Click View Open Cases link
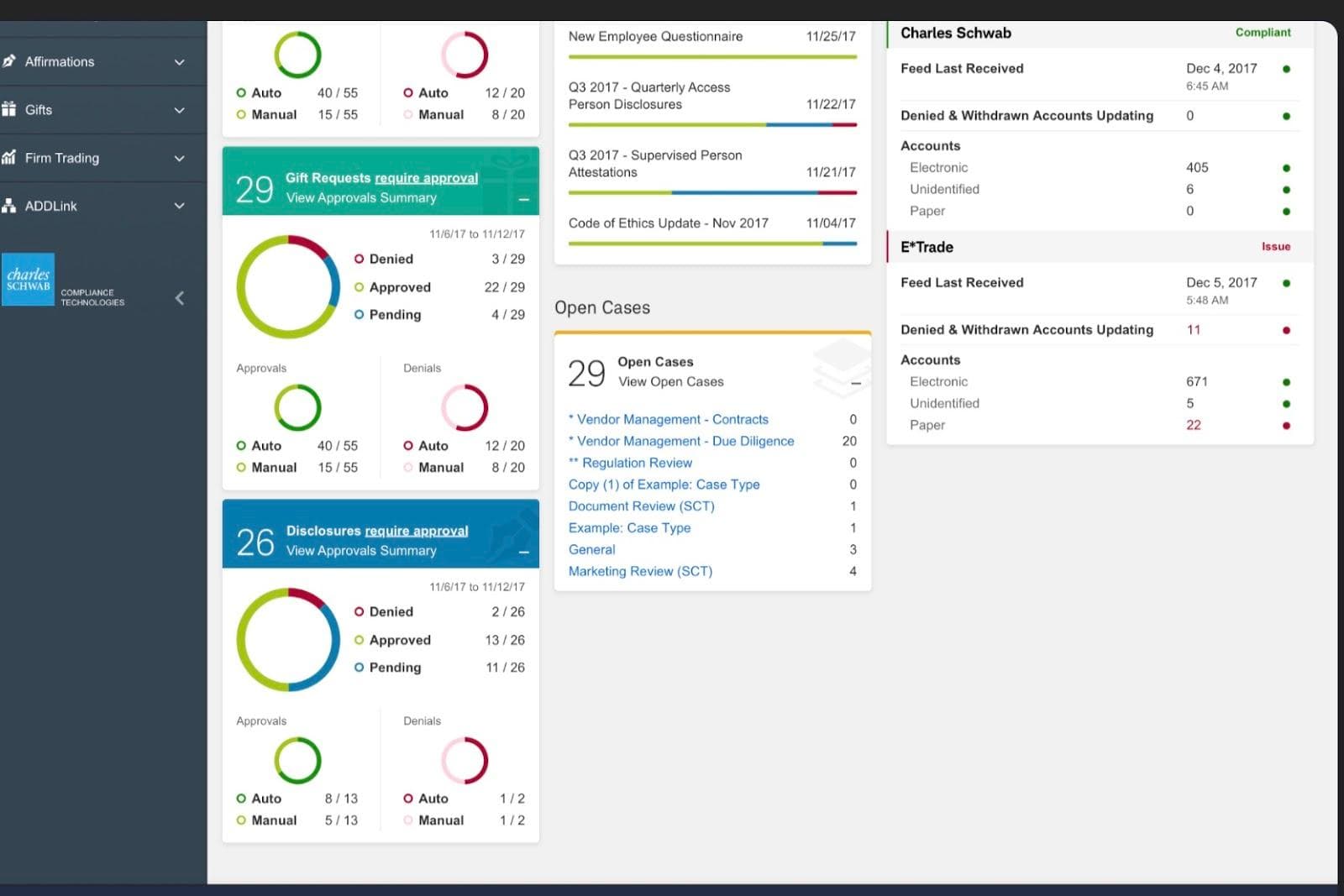The width and height of the screenshot is (1344, 896). (x=670, y=381)
